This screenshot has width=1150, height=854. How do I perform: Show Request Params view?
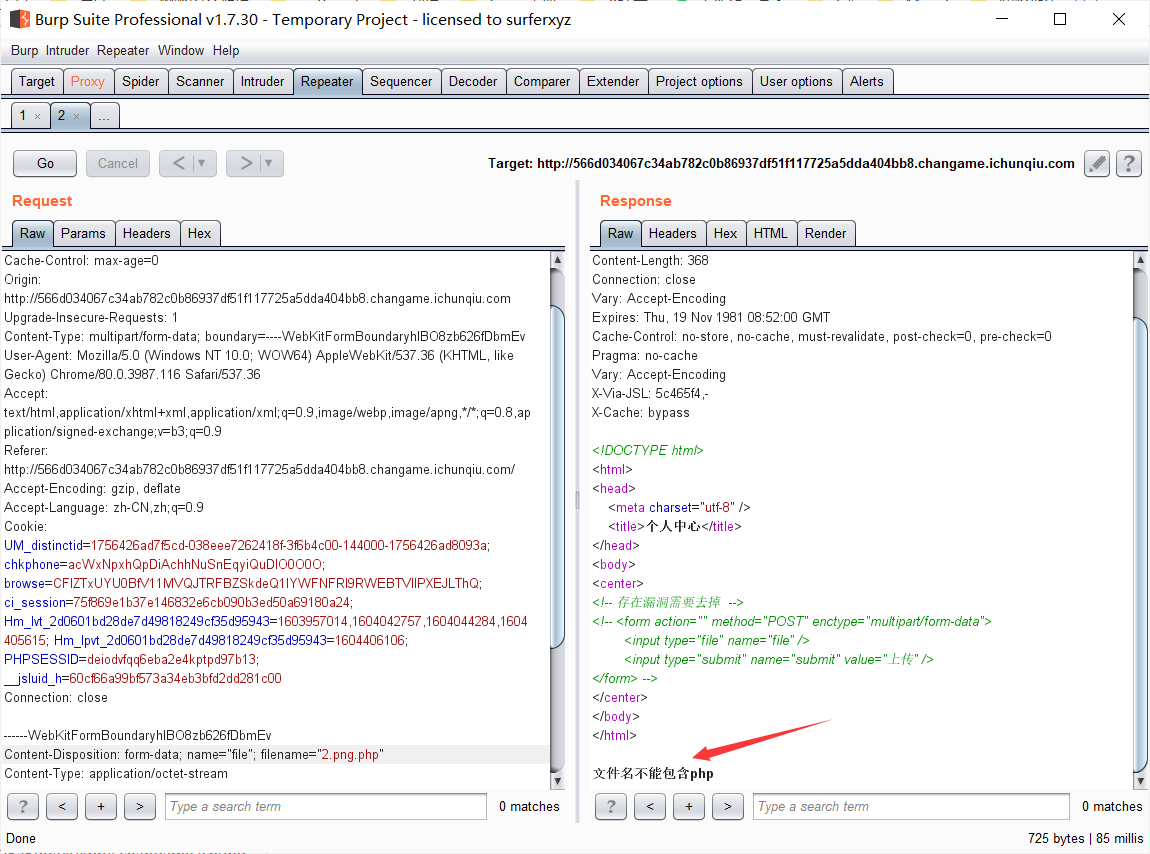coord(84,233)
